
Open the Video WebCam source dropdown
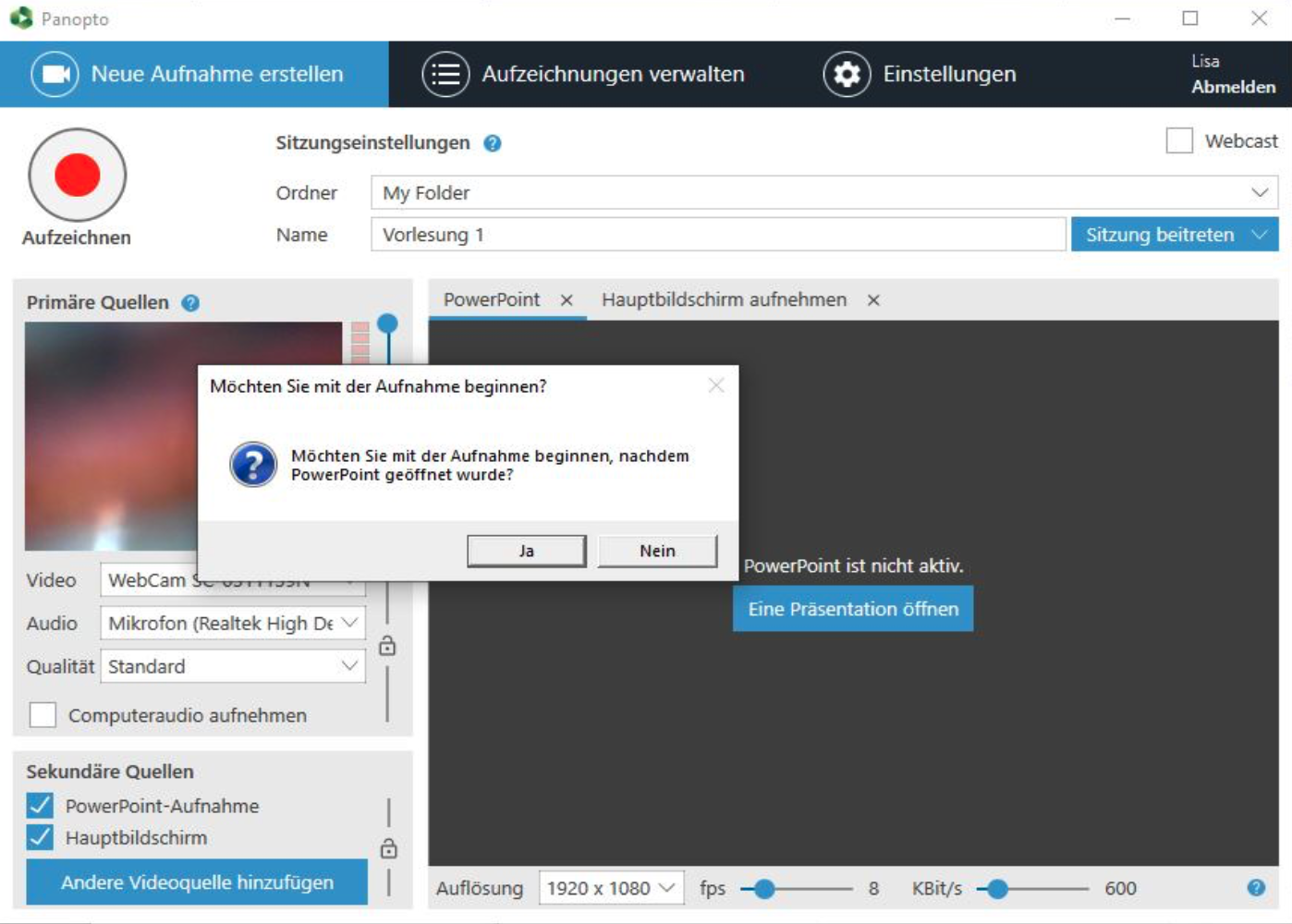[x=233, y=582]
